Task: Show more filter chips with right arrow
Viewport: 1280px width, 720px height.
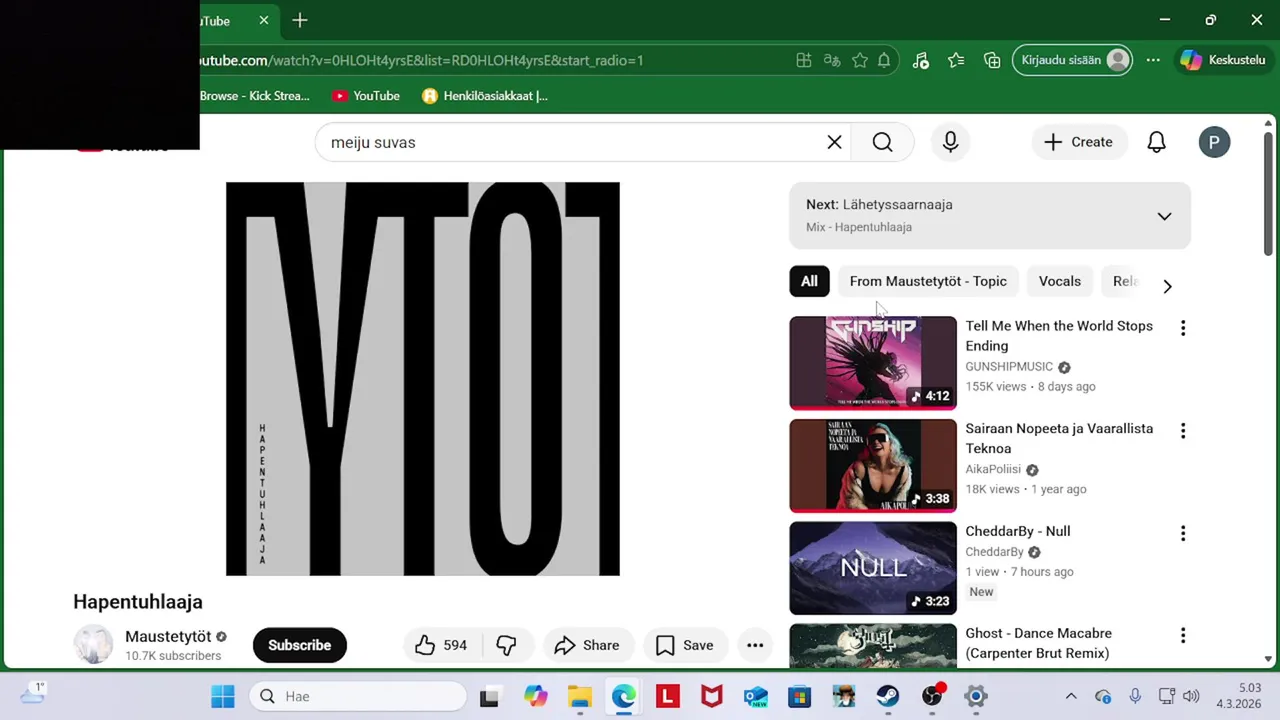Action: pyautogui.click(x=1167, y=286)
